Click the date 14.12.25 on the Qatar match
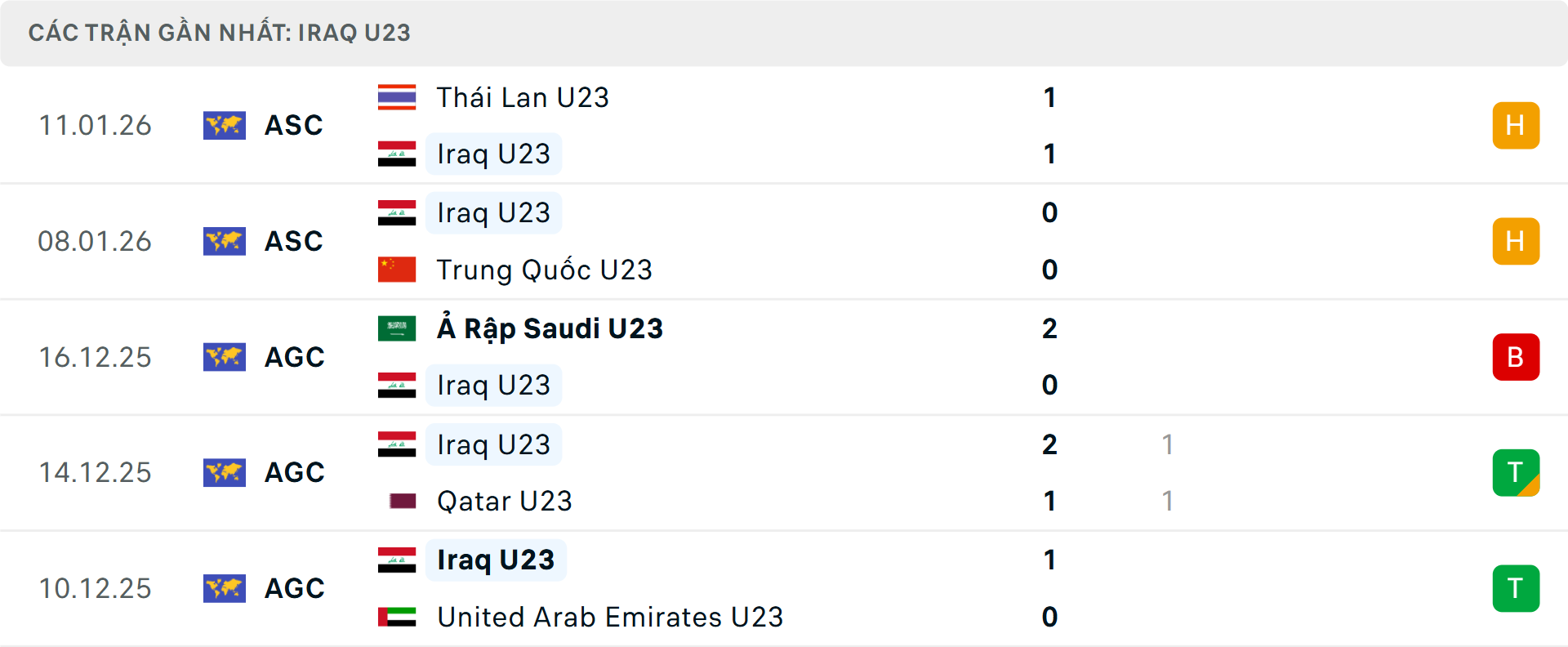 [x=95, y=472]
